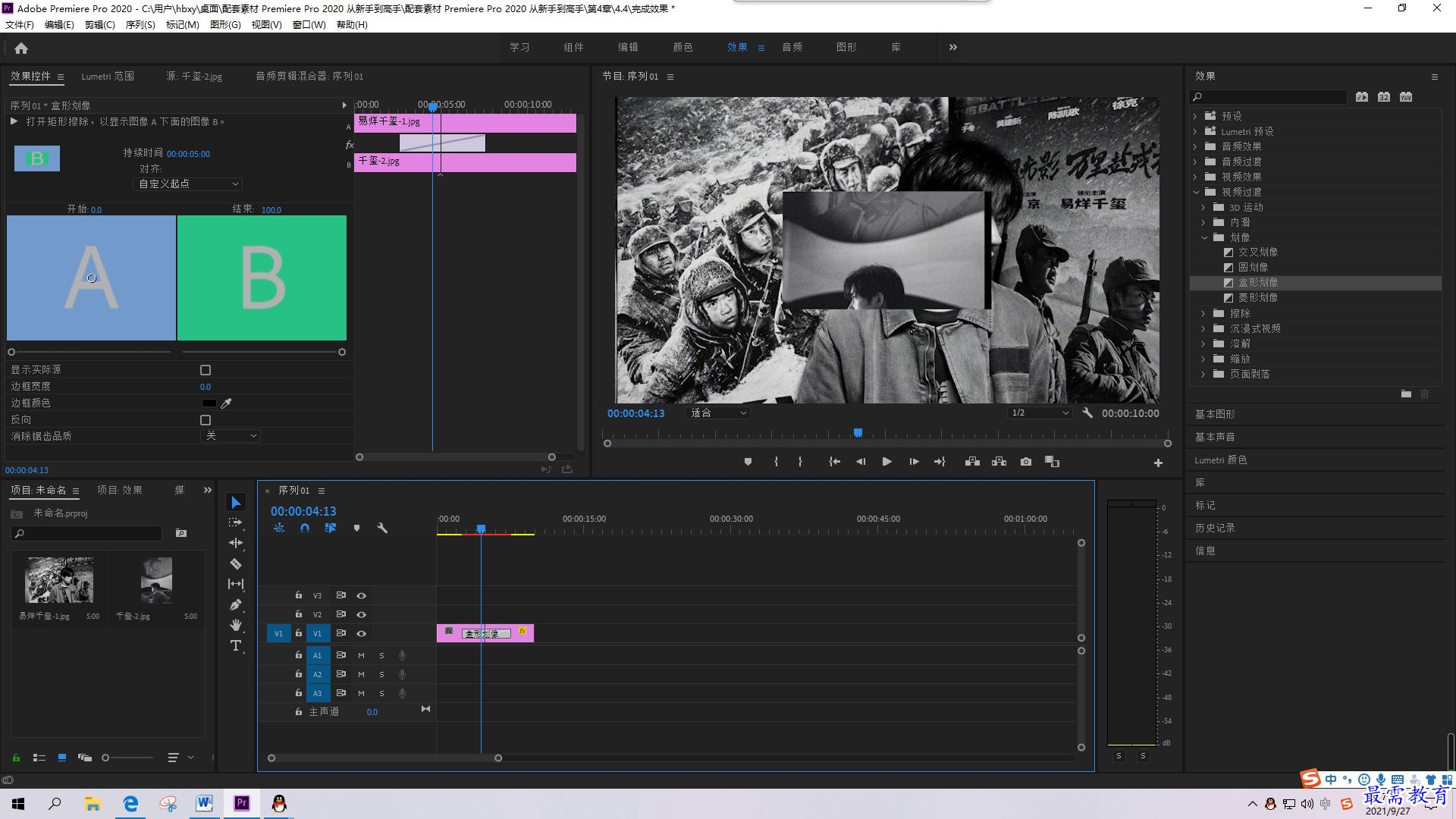
Task: Enable the Reverse checkbox
Action: tap(206, 420)
